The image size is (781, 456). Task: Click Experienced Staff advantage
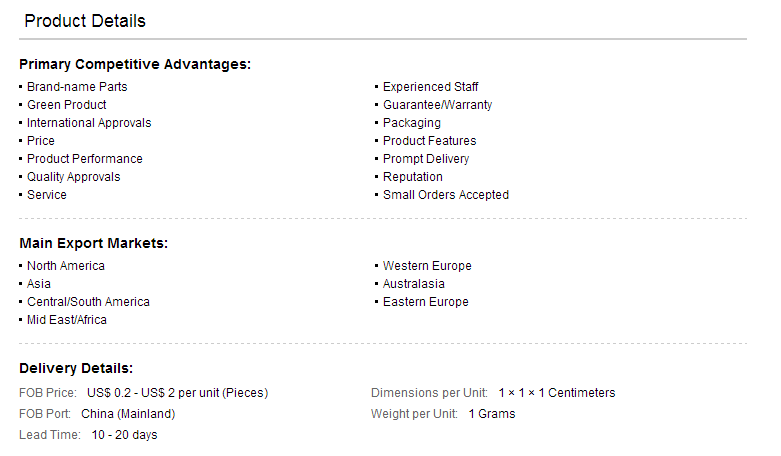coord(430,87)
